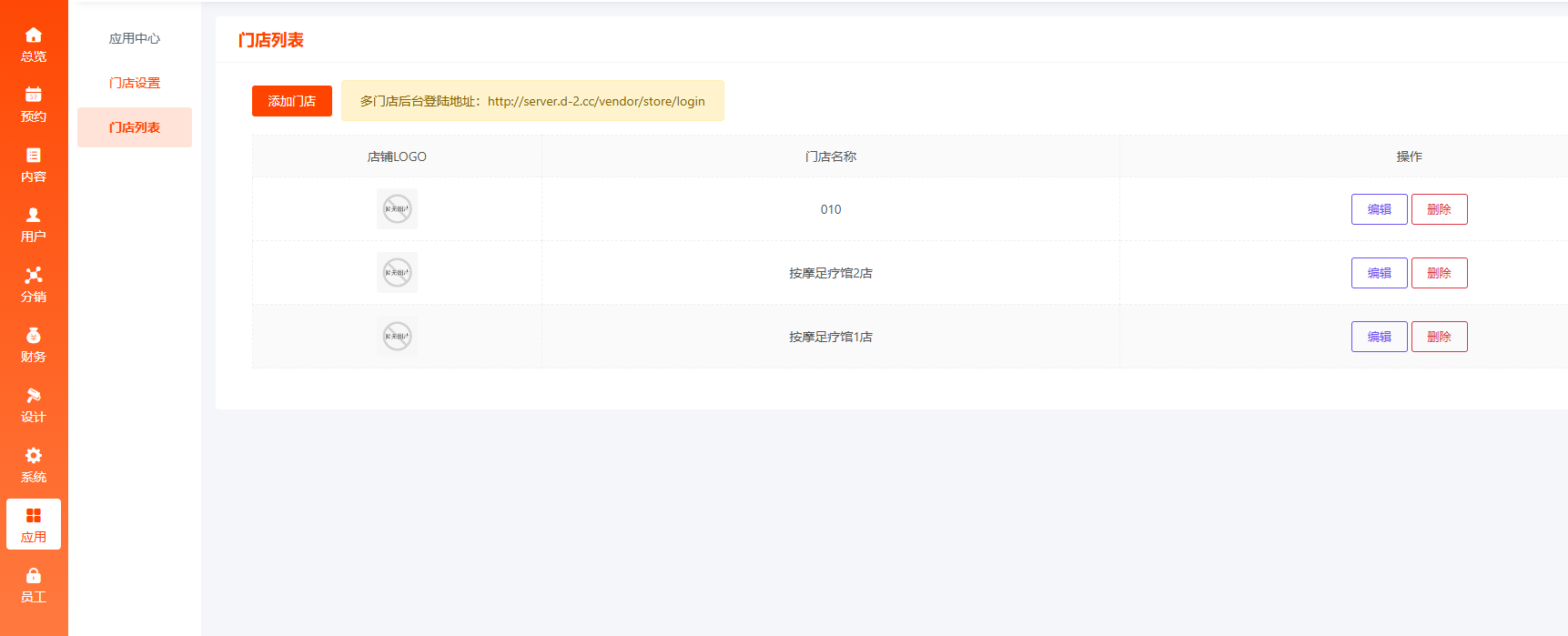Image resolution: width=1568 pixels, height=636 pixels.
Task: Click the multi-store login address notice
Action: pos(532,101)
